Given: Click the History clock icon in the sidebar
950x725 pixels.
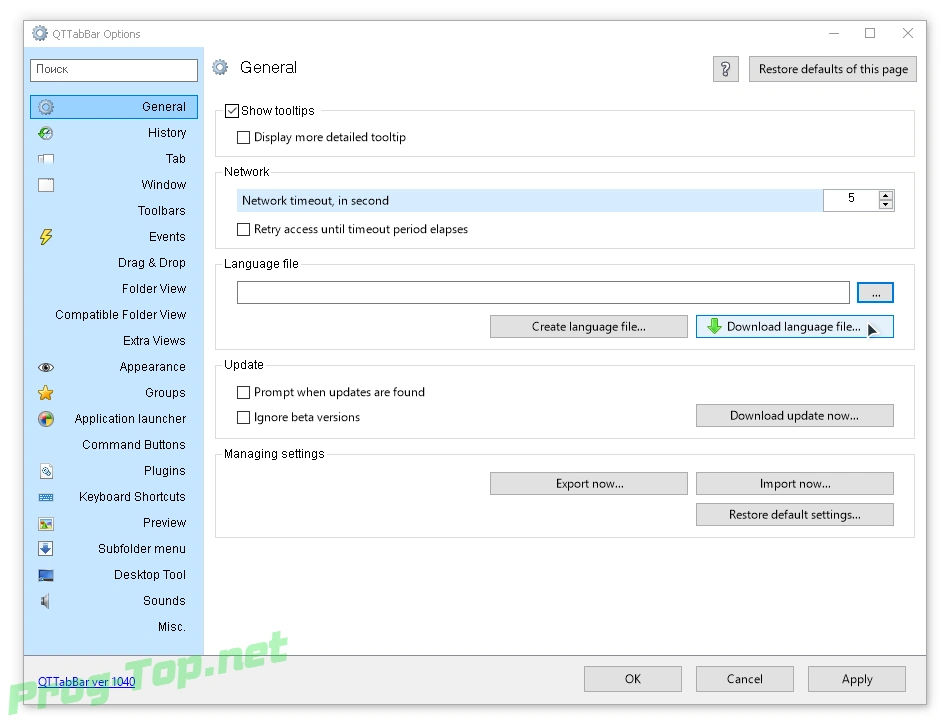Looking at the screenshot, I should (46, 133).
